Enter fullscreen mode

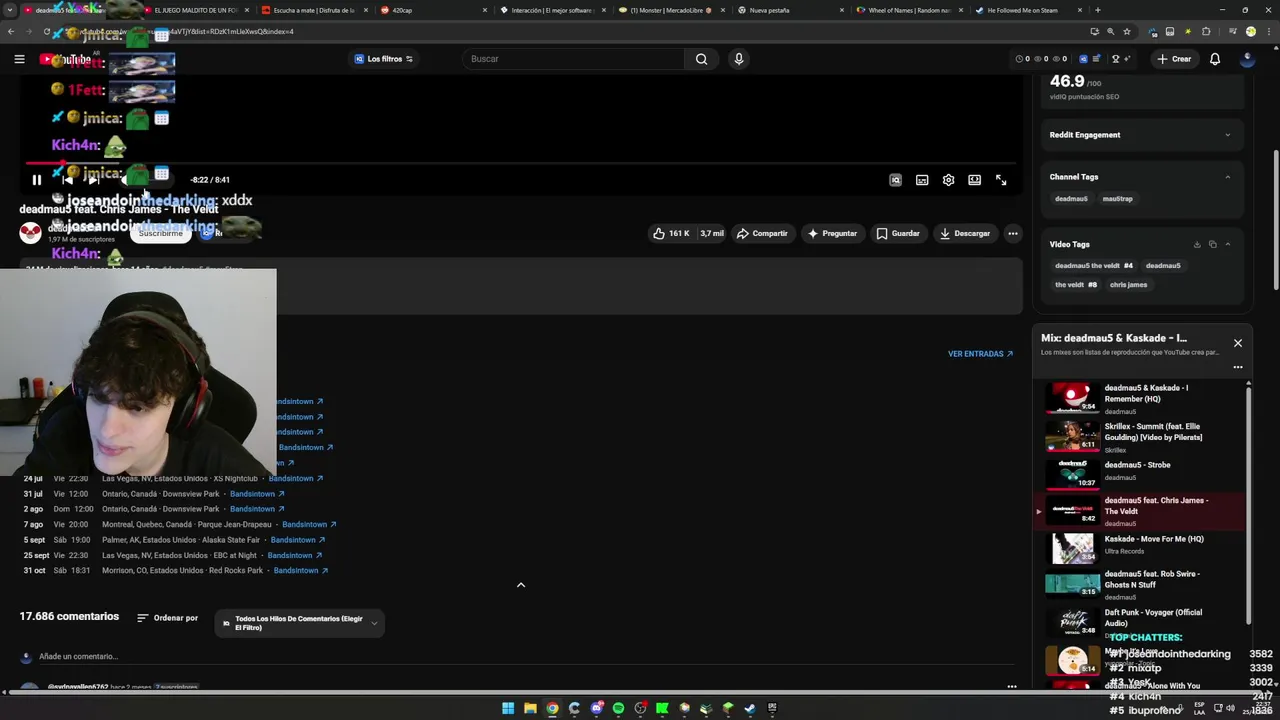coord(1001,180)
